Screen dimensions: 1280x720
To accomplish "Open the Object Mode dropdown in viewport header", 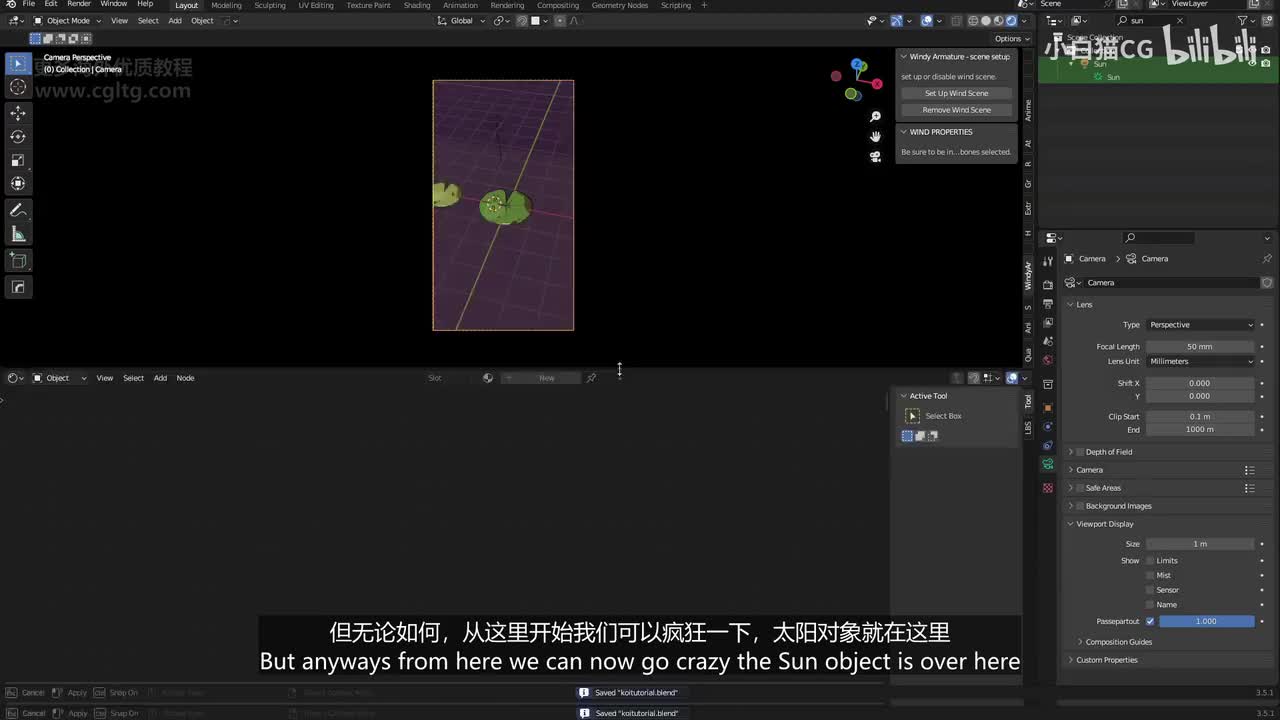I will 67,20.
